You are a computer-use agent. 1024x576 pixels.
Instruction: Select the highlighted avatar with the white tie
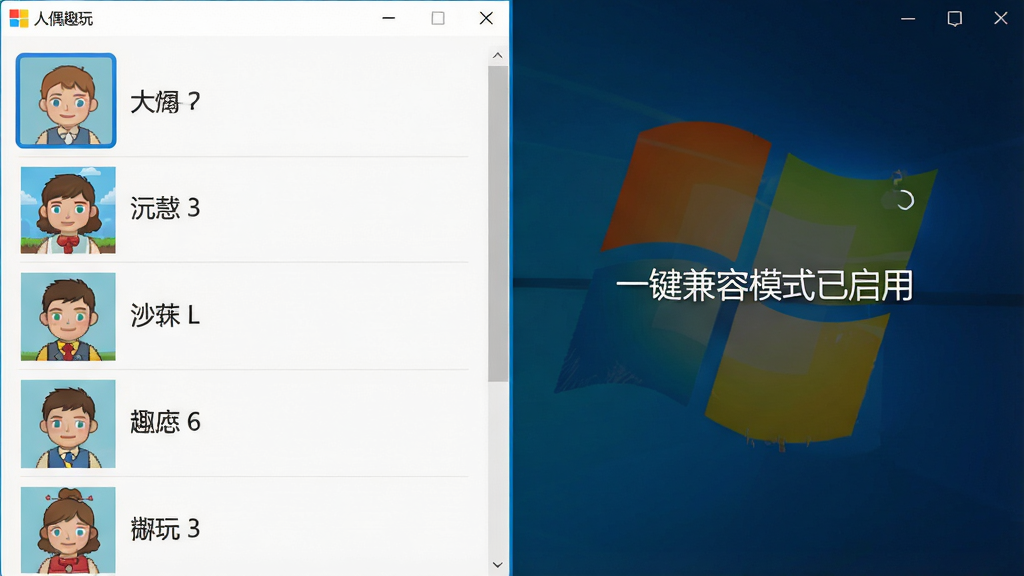[x=66, y=101]
